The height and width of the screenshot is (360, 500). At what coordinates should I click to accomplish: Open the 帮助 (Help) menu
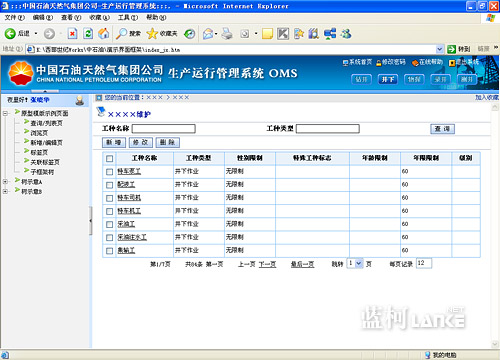[156, 17]
